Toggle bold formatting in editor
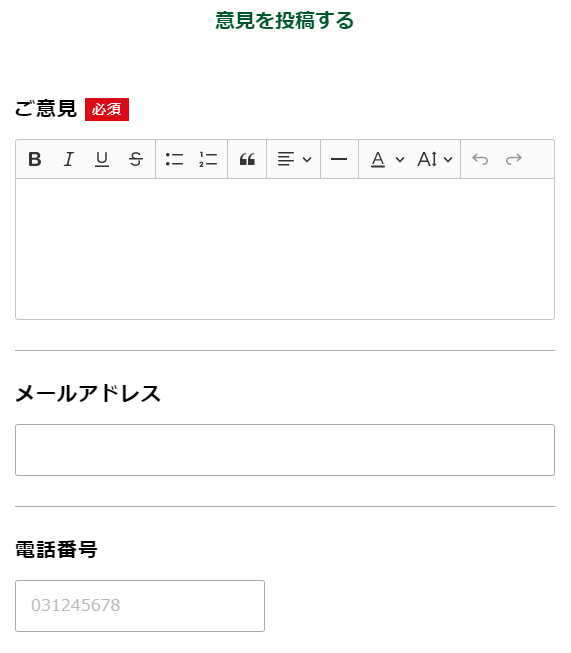 click(x=35, y=159)
